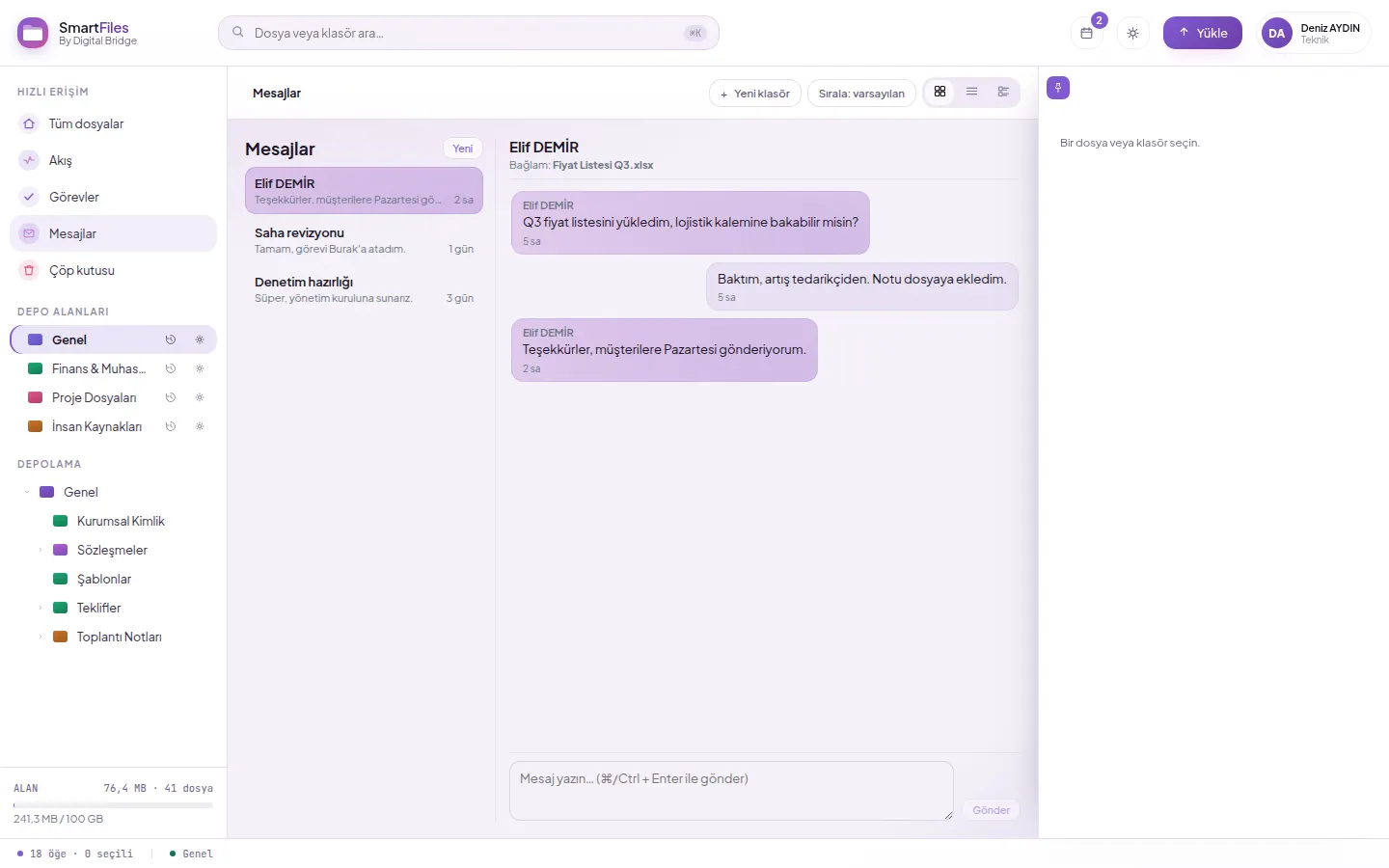Image resolution: width=1389 pixels, height=868 pixels.
Task: Click the Çöp kutusu trash icon
Action: [29, 270]
